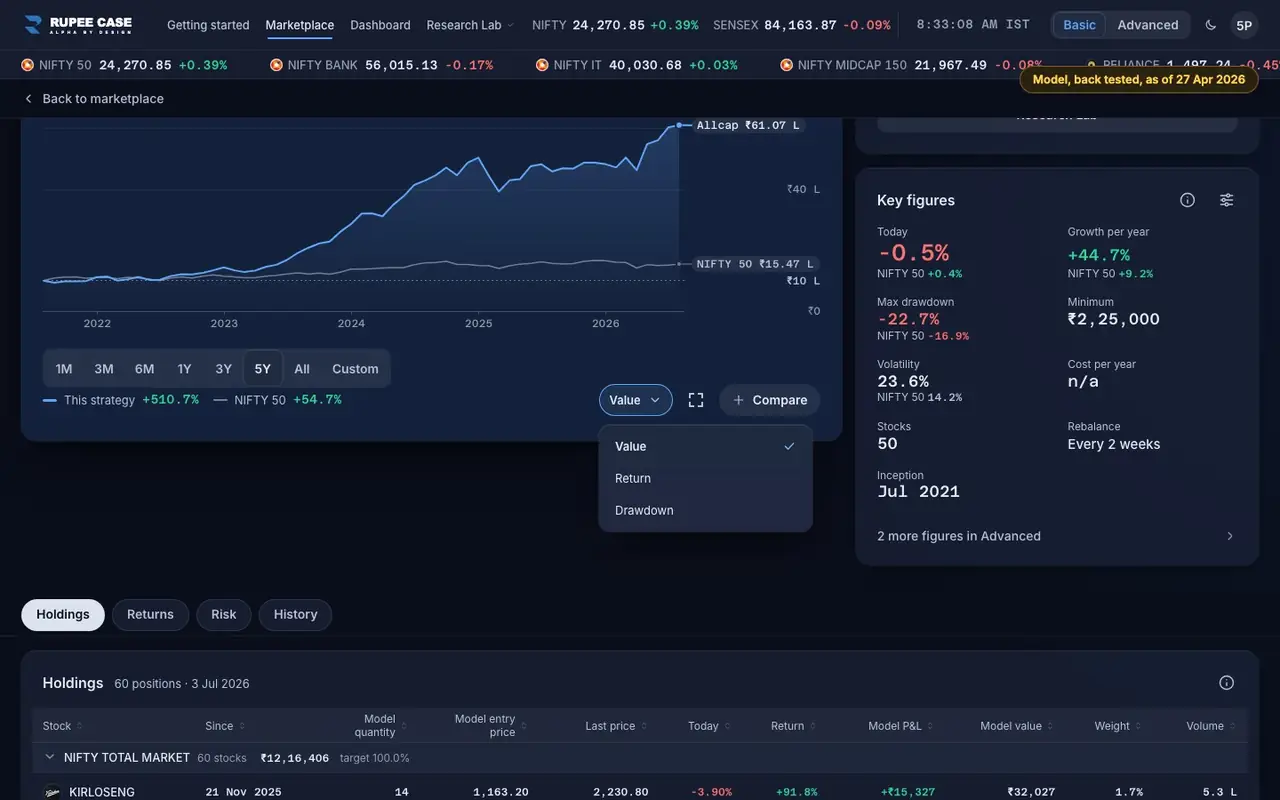Click the KIRLOSENG stock logo
This screenshot has height=800, width=1280.
point(52,792)
